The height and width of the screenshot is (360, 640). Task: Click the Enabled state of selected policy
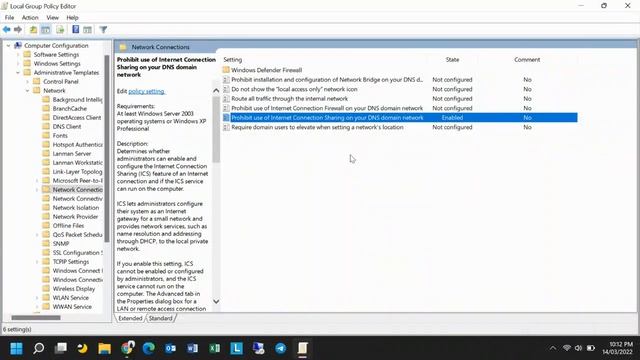452,118
